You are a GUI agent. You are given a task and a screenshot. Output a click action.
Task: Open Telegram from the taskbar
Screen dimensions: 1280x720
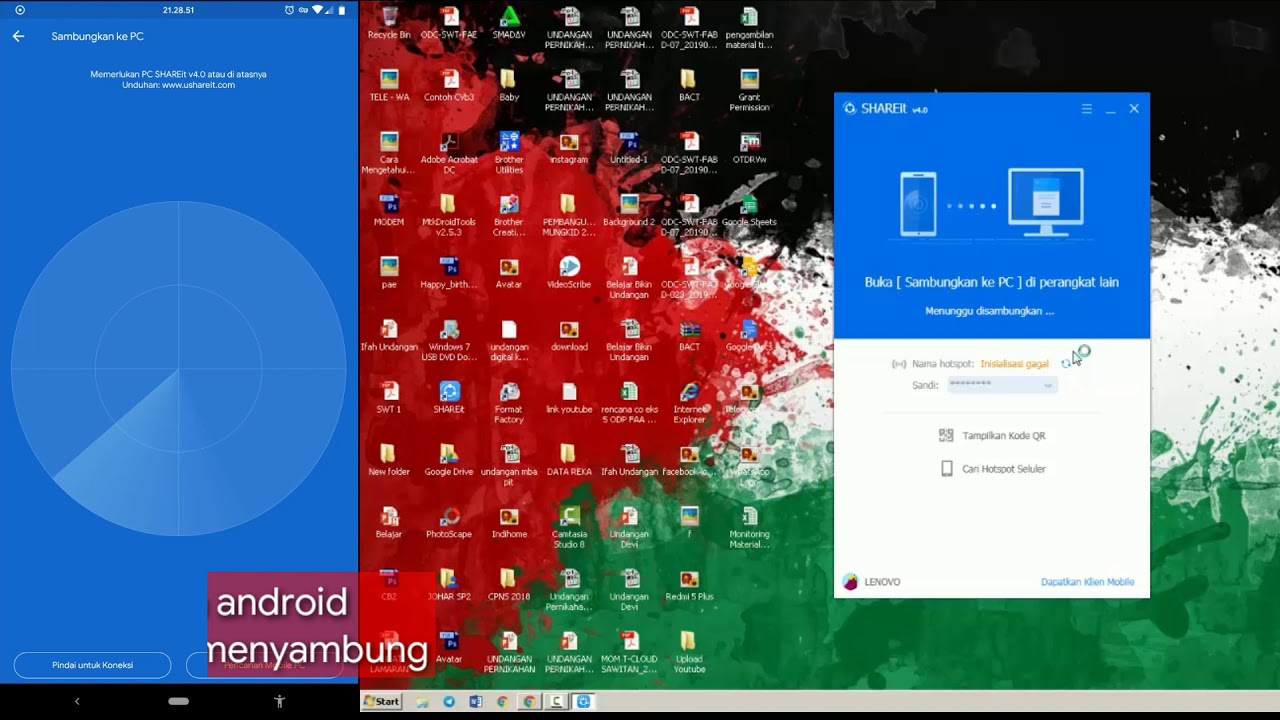(448, 702)
